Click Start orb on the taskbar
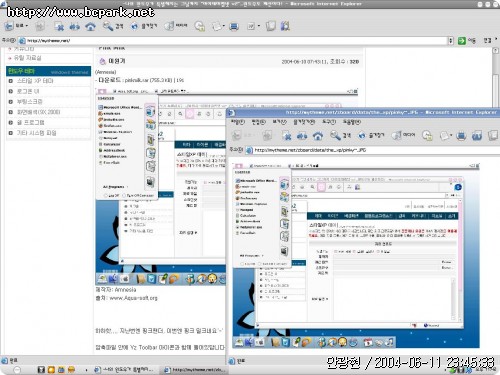 17,369
